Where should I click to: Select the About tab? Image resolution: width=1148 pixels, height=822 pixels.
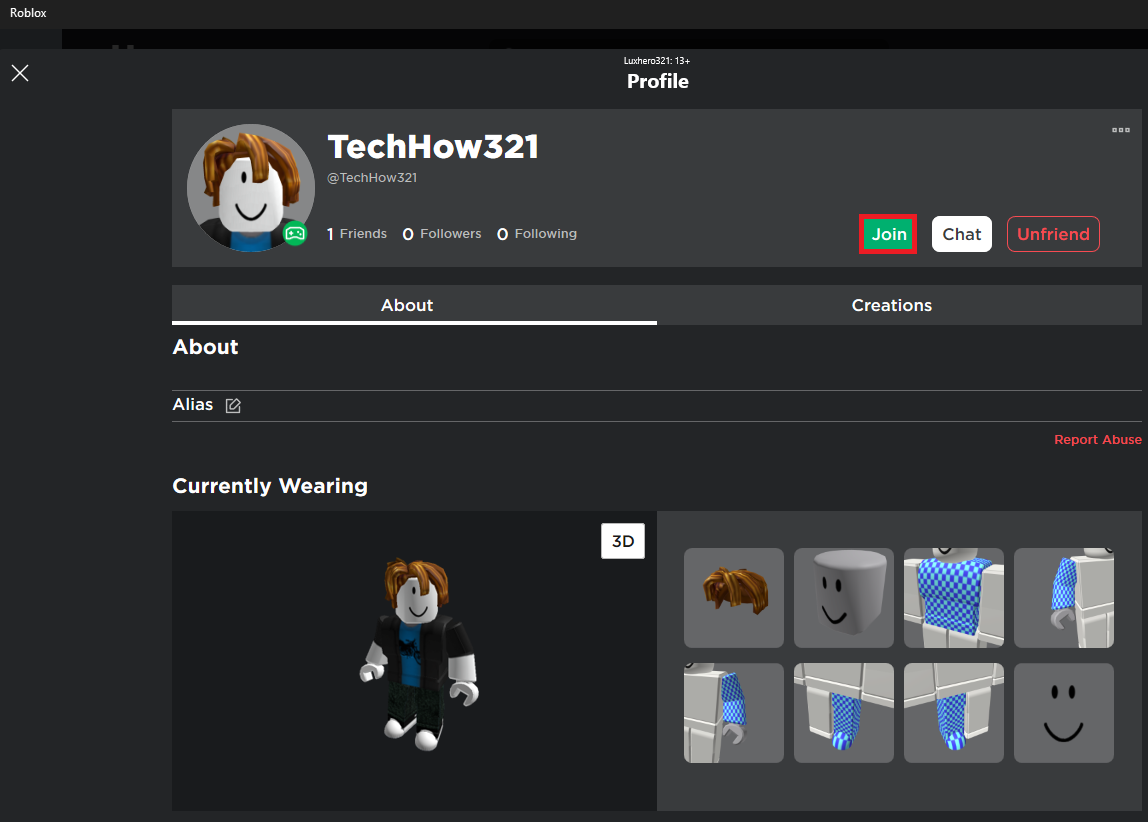coord(406,305)
